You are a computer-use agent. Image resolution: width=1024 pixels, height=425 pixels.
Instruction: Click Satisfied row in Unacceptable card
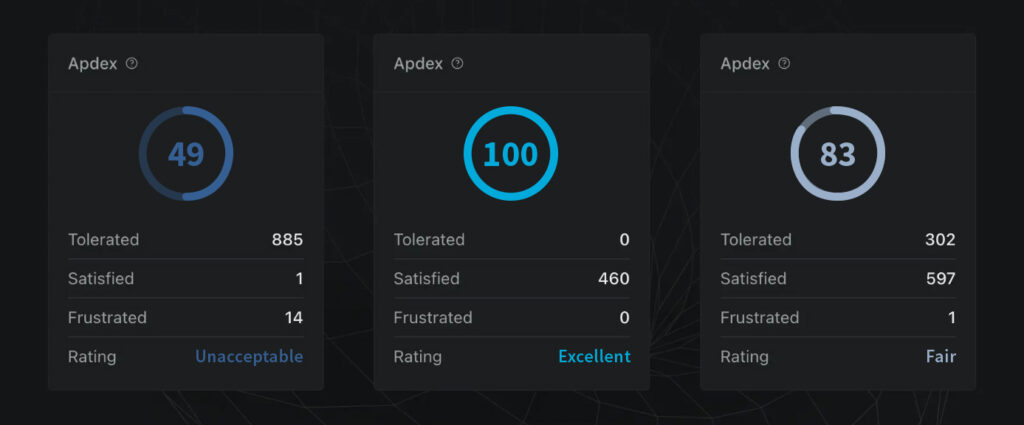click(x=185, y=279)
